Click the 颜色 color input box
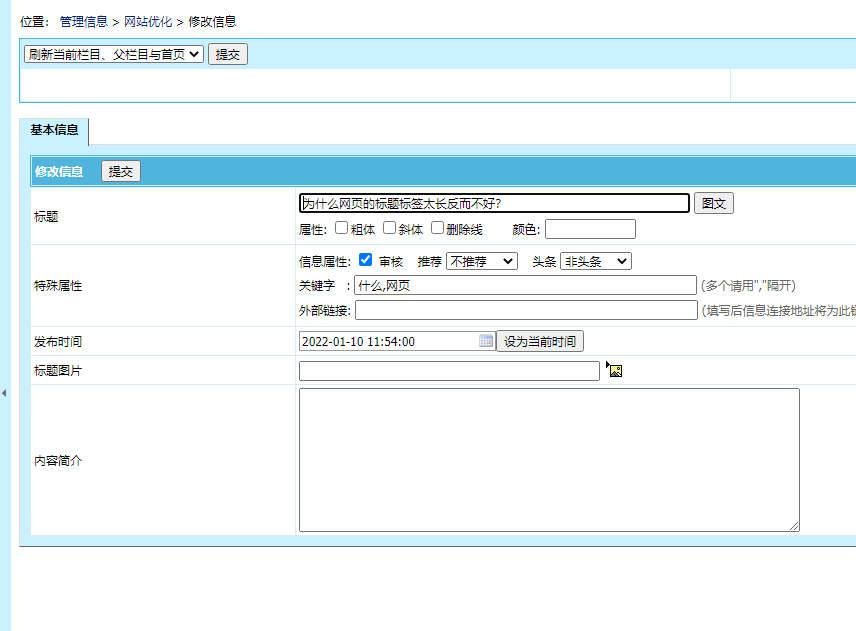 click(590, 228)
